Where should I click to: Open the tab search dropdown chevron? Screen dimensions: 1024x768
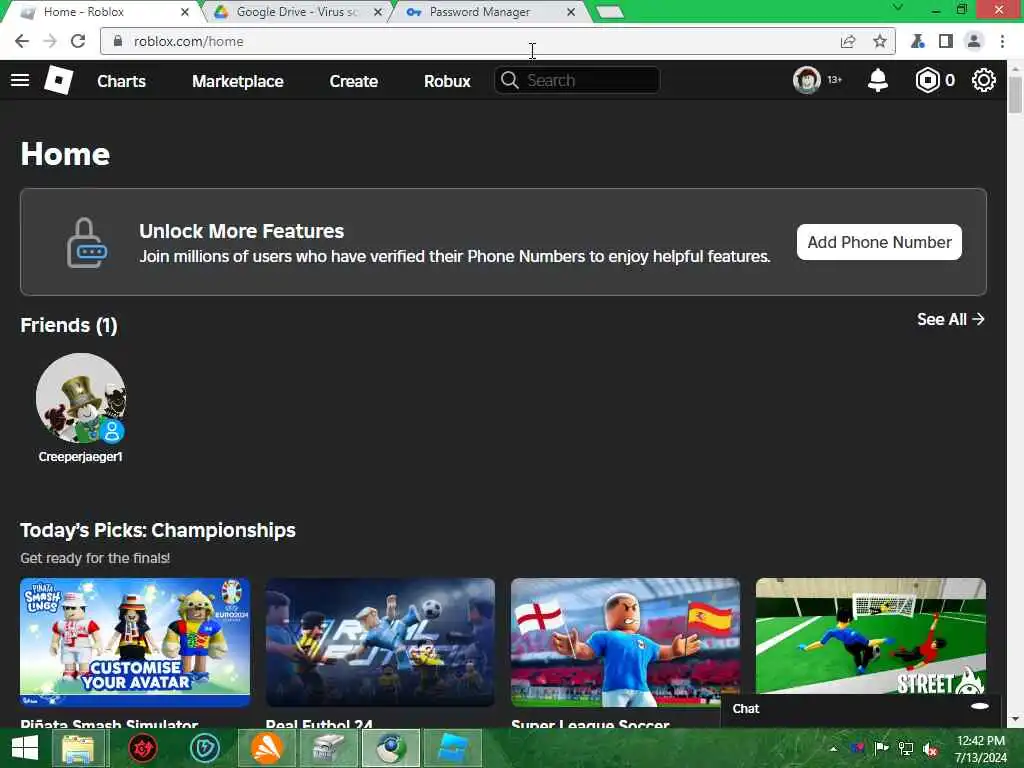pyautogui.click(x=898, y=7)
